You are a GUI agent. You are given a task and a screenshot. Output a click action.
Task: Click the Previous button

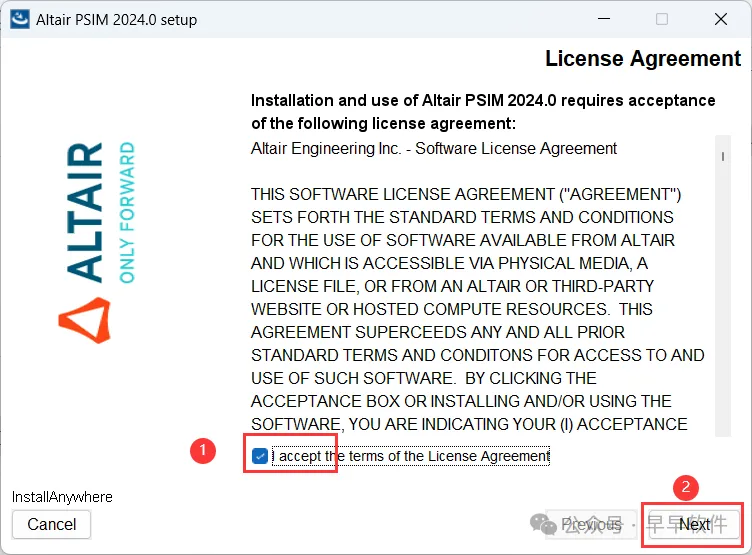[x=591, y=524]
